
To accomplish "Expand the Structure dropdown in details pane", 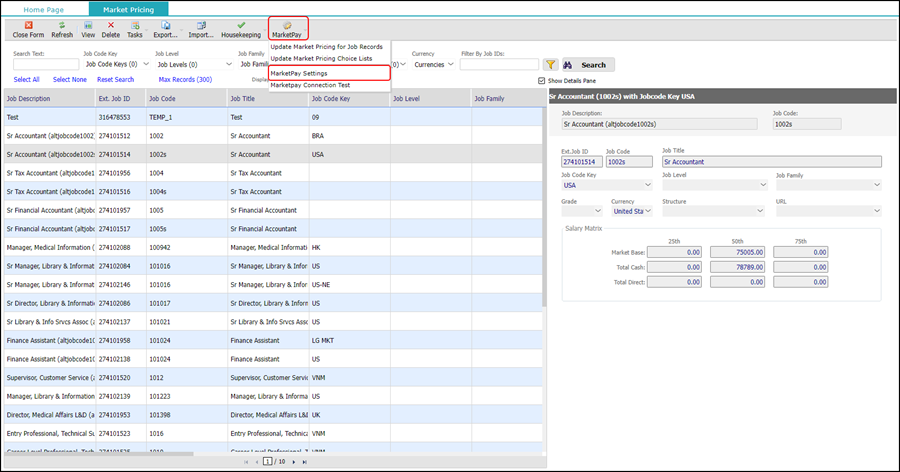I will coord(759,211).
